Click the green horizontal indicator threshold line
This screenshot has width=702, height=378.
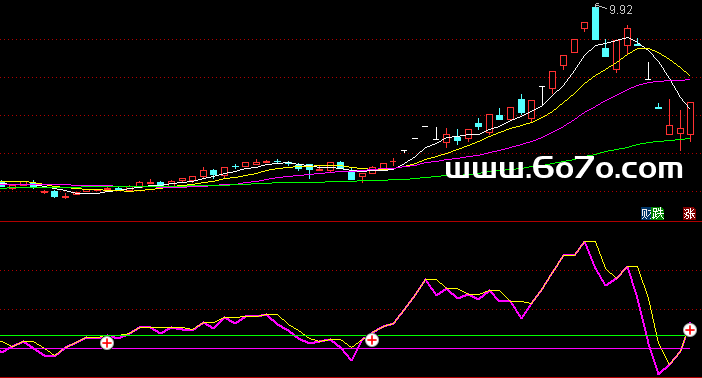(x=345, y=335)
